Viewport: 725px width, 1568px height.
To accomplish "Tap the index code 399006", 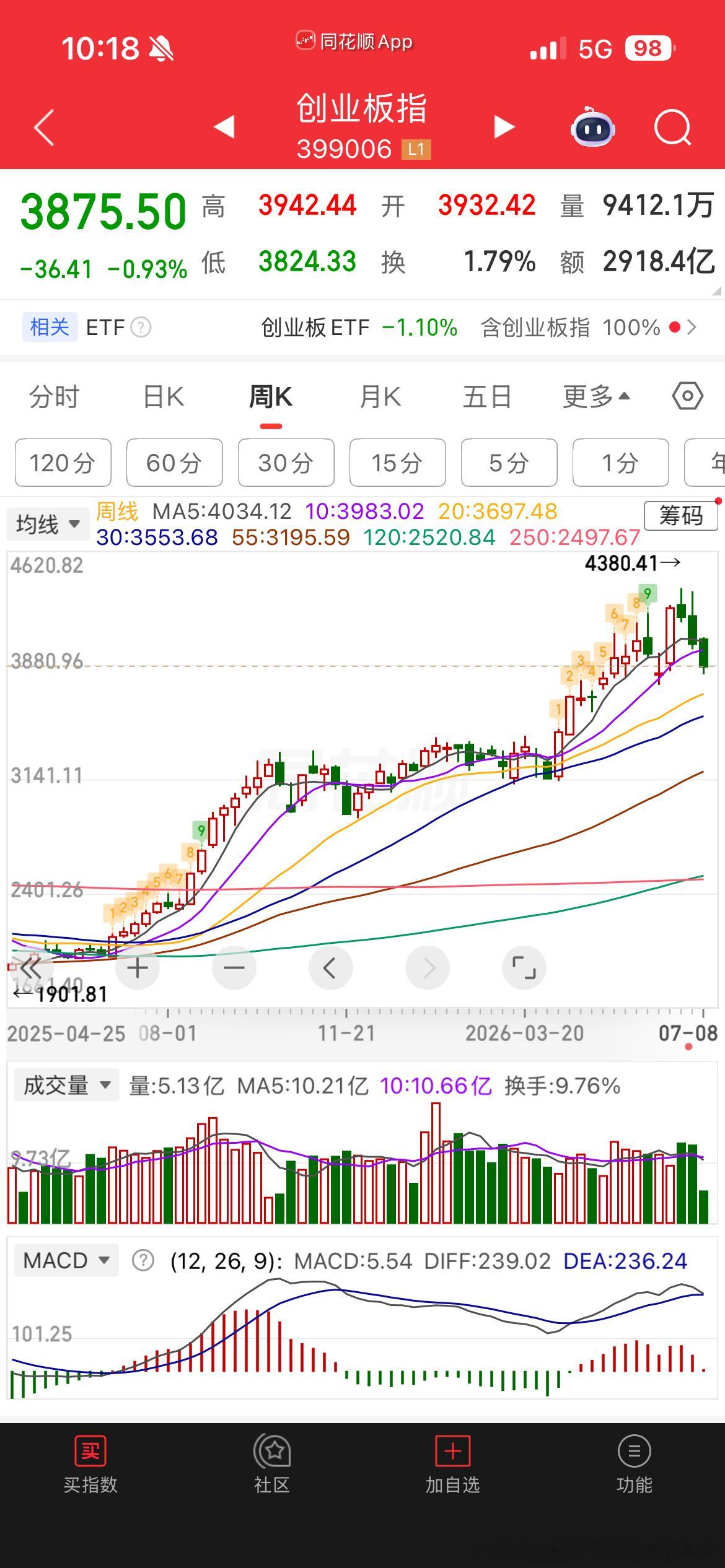I will 344,149.
